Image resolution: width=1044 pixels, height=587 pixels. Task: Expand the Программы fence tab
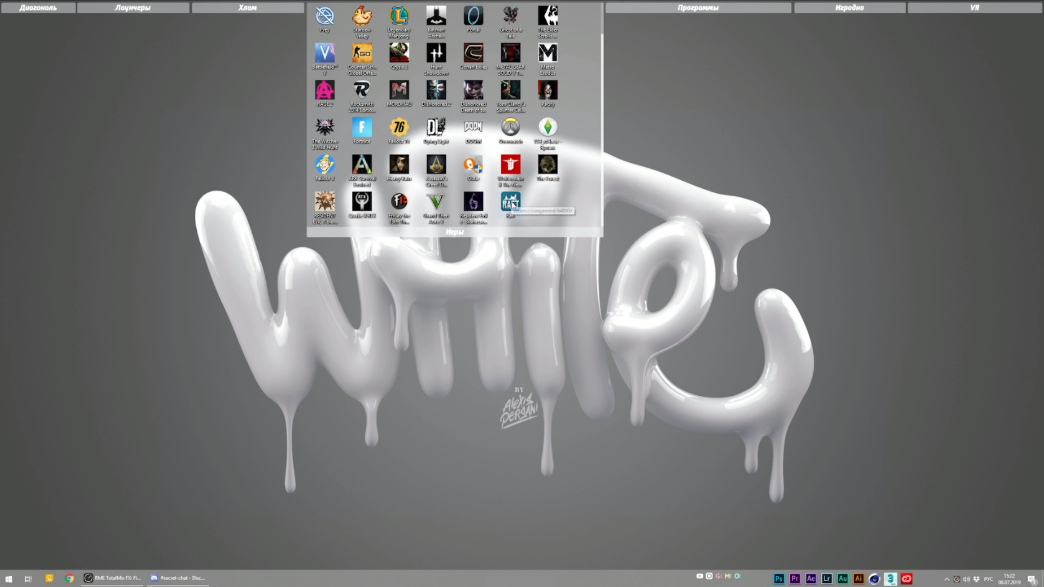tap(698, 8)
